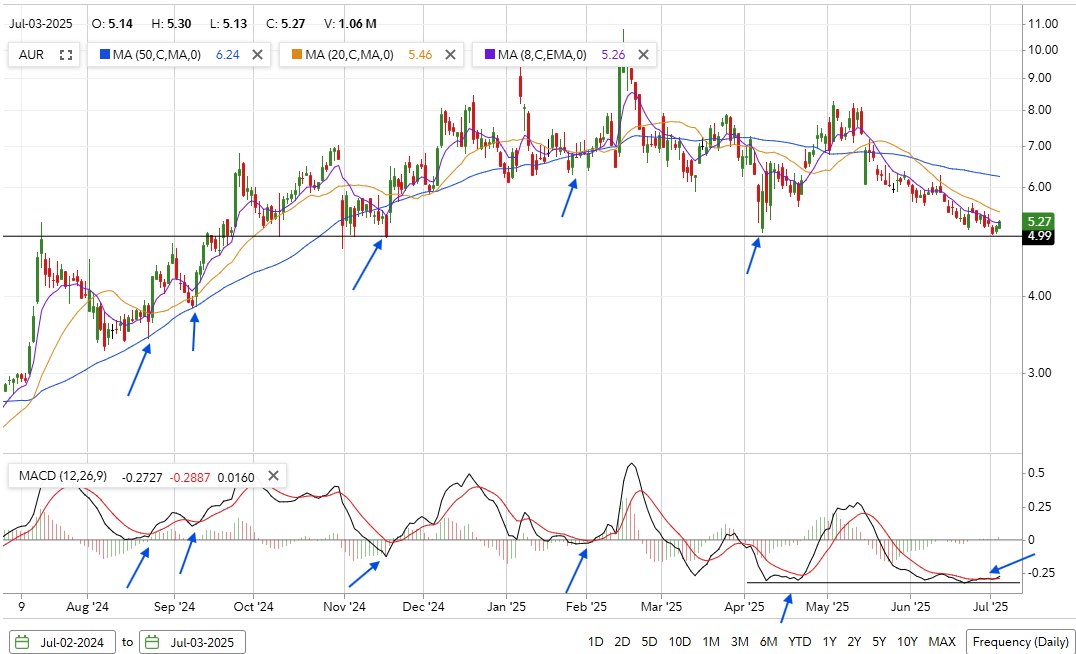Select the YTD time range
The image size is (1076, 654).
point(799,642)
